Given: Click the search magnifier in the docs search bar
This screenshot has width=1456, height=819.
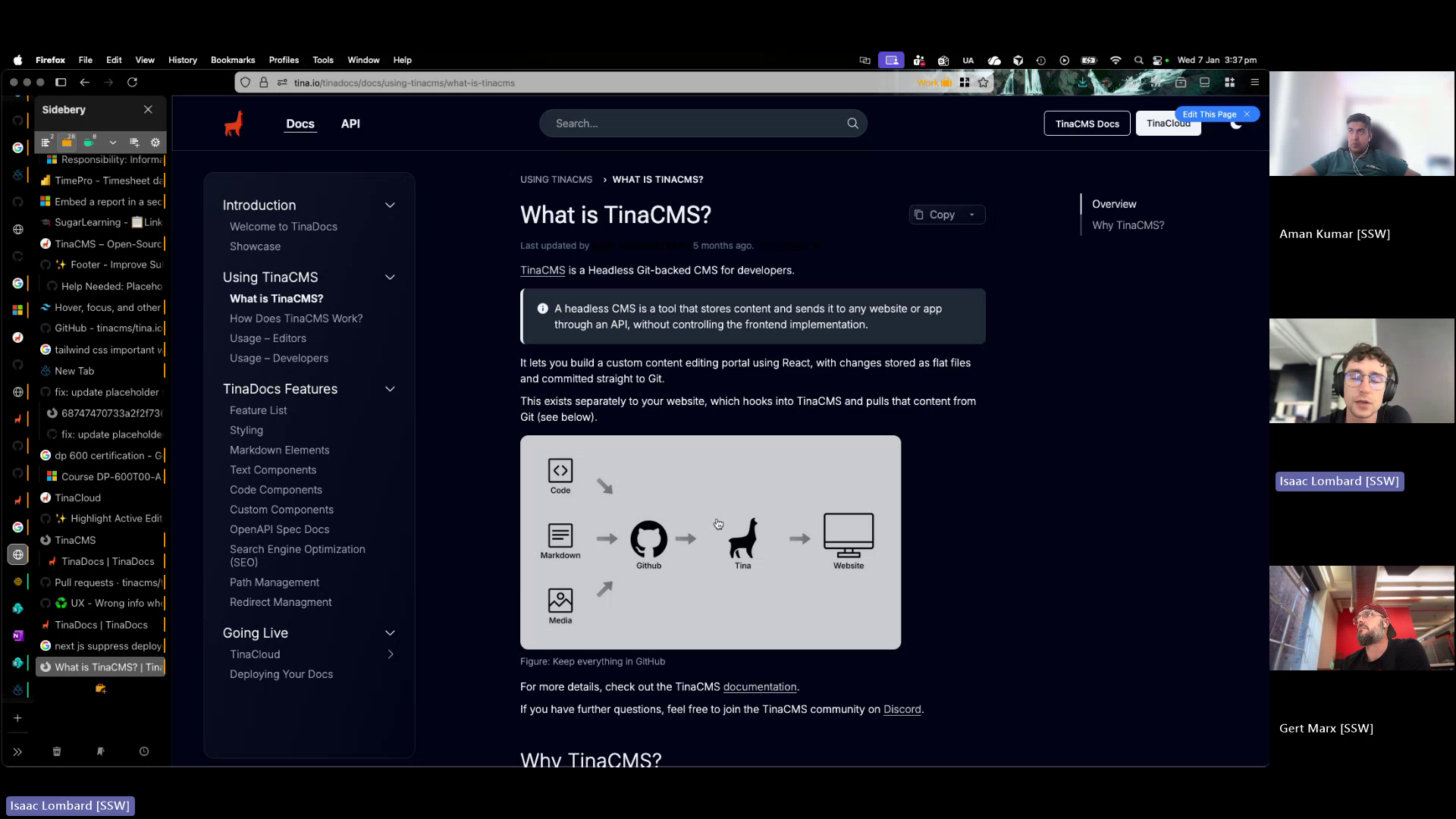Looking at the screenshot, I should pyautogui.click(x=852, y=123).
